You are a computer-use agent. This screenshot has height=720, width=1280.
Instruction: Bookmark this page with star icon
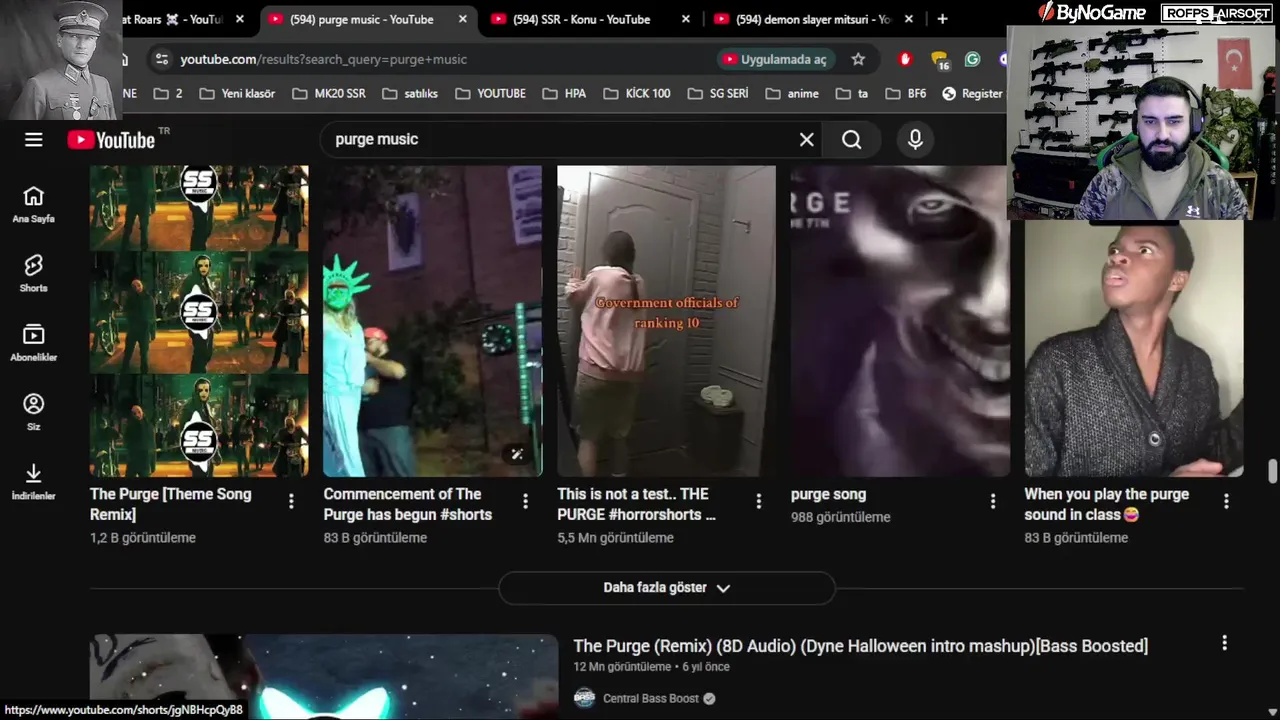[x=858, y=59]
